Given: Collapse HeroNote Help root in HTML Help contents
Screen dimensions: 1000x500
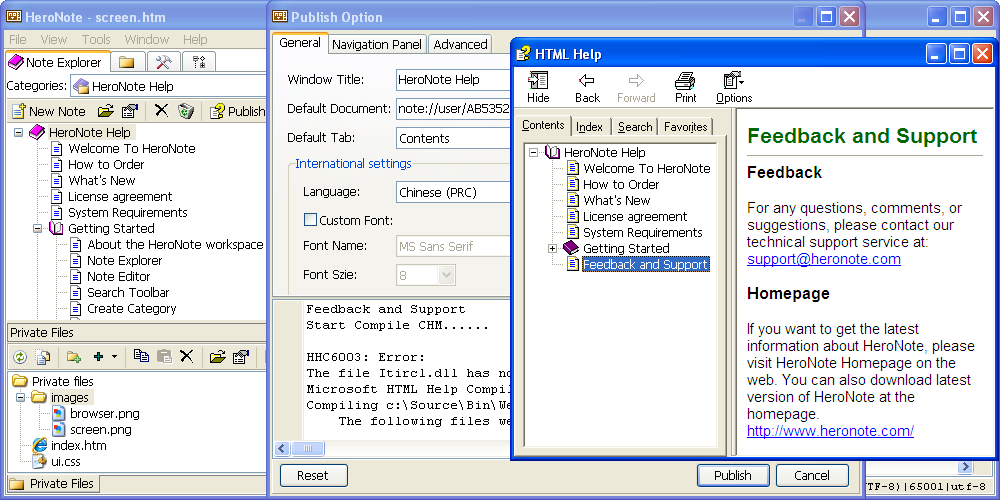Looking at the screenshot, I should point(533,152).
